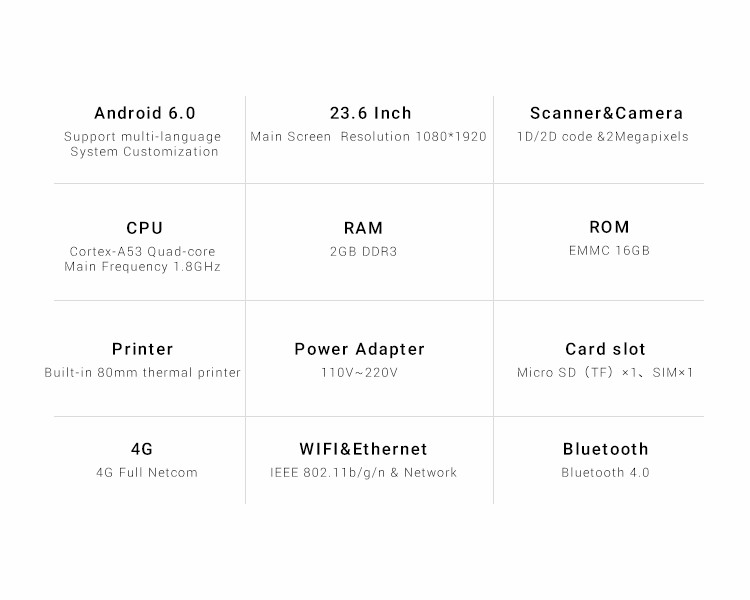Select the Power Adapter heading

point(360,350)
